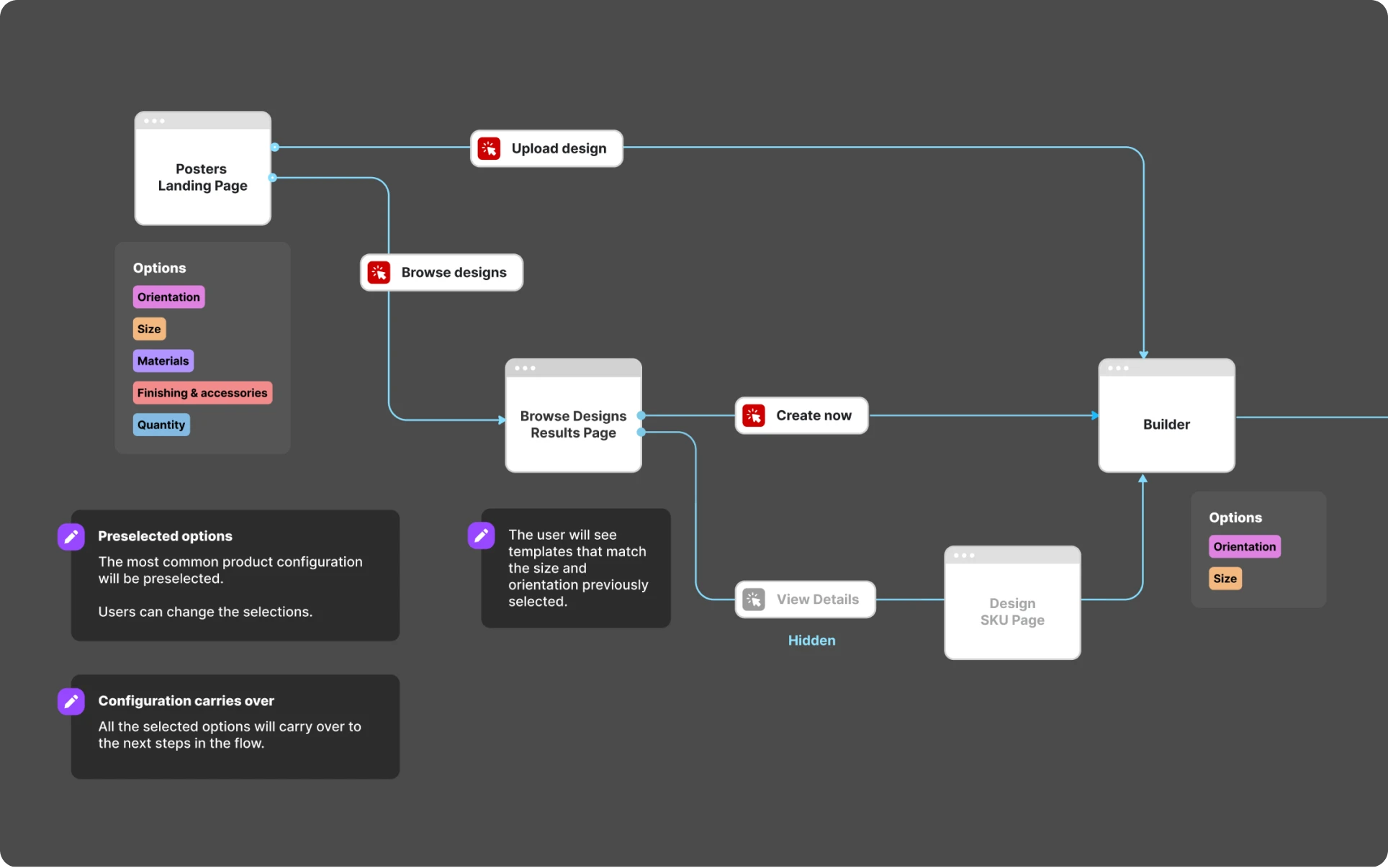Click the purple pencil icon beside Preselected options
1388x868 pixels.
tap(71, 536)
